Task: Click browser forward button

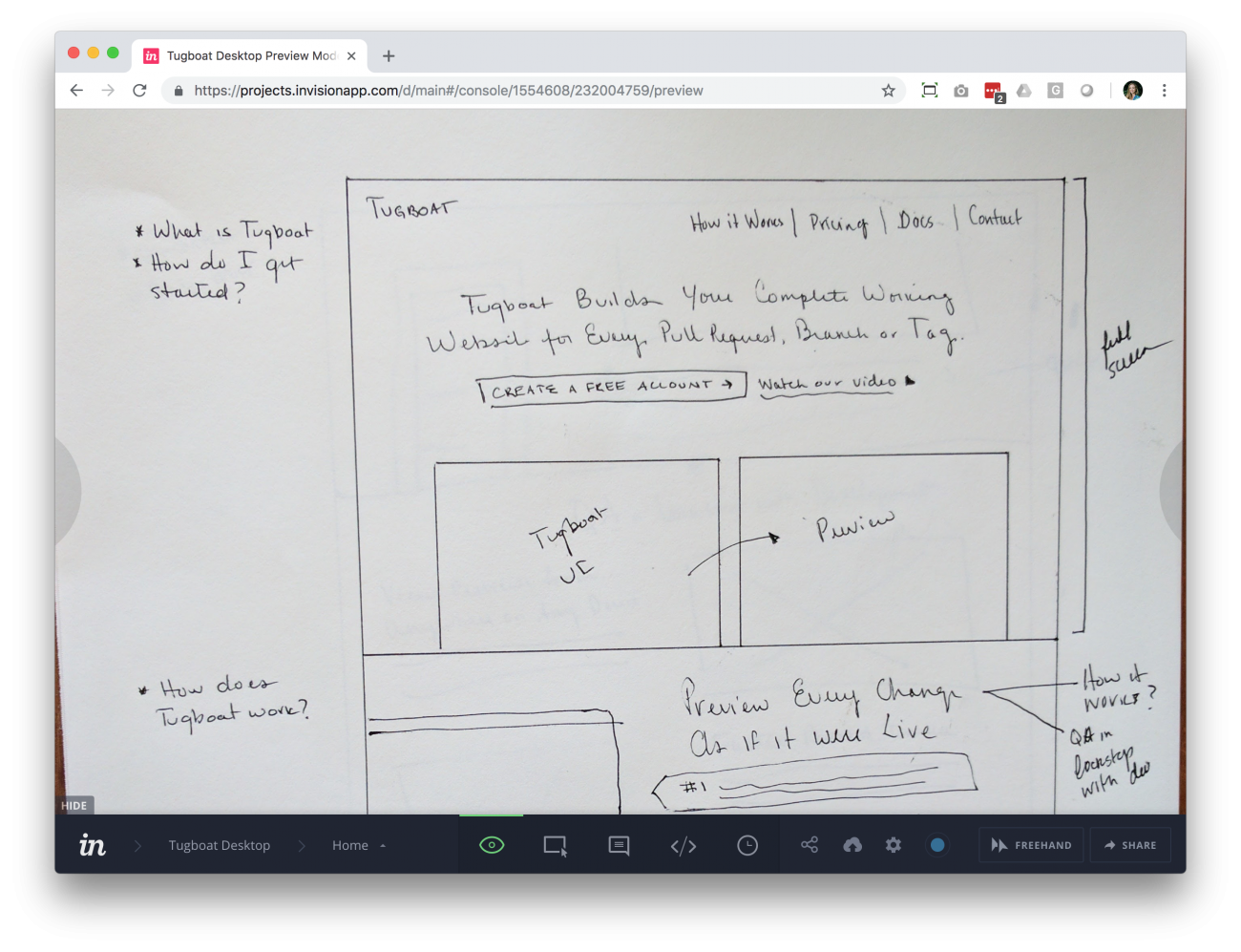Action: (108, 91)
